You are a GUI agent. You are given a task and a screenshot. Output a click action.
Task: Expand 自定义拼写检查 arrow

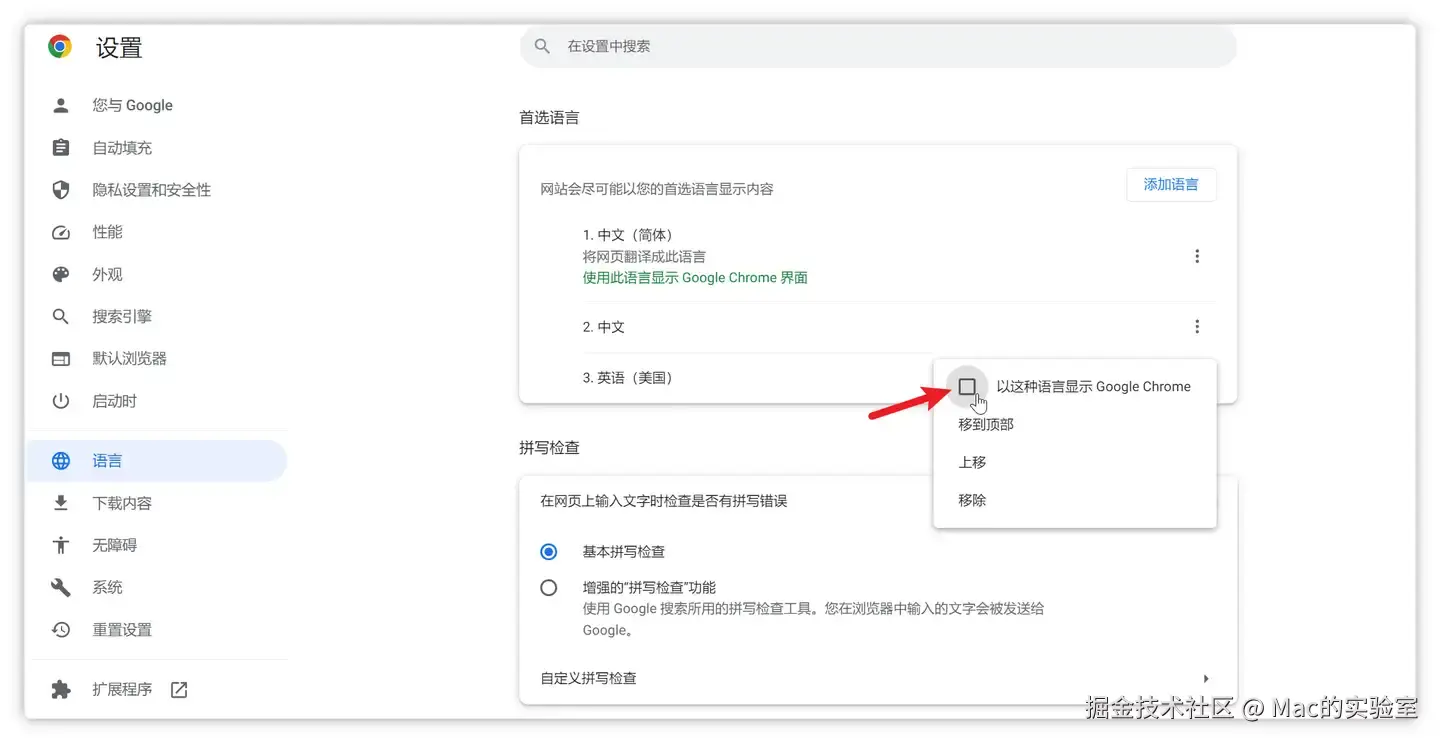1206,678
